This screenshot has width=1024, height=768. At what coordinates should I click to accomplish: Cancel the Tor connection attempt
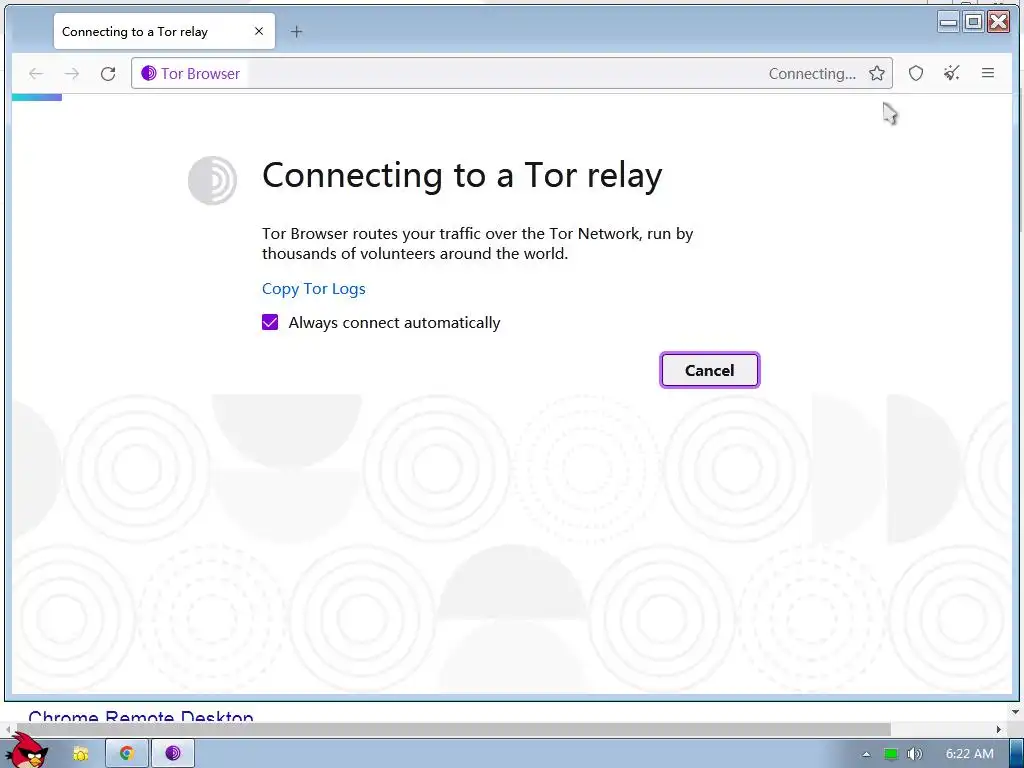tap(709, 370)
